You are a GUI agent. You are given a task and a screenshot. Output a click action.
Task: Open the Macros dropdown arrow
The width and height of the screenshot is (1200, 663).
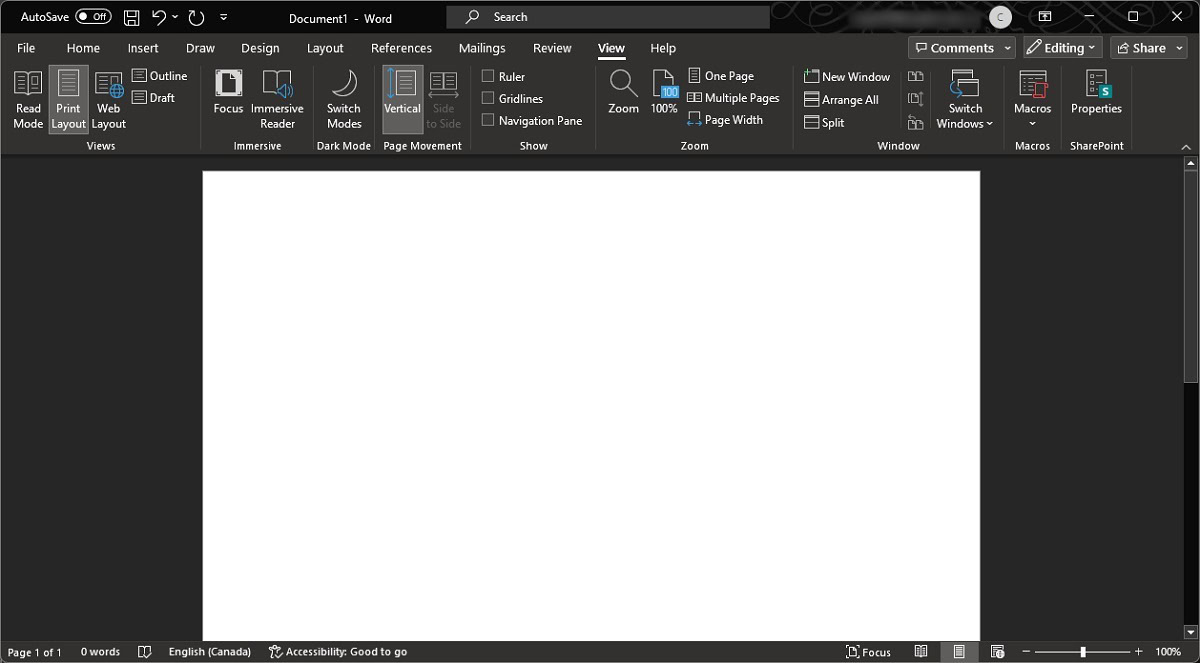[x=1032, y=124]
